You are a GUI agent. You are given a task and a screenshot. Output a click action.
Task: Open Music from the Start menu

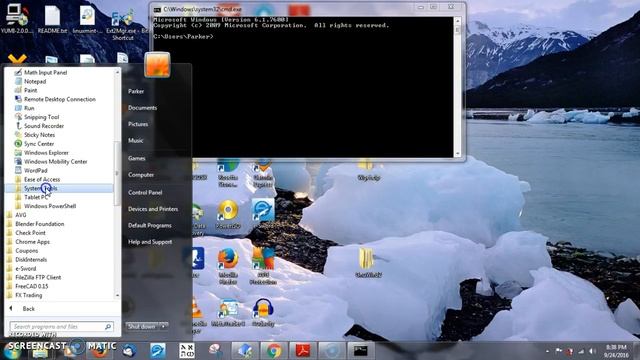point(136,140)
